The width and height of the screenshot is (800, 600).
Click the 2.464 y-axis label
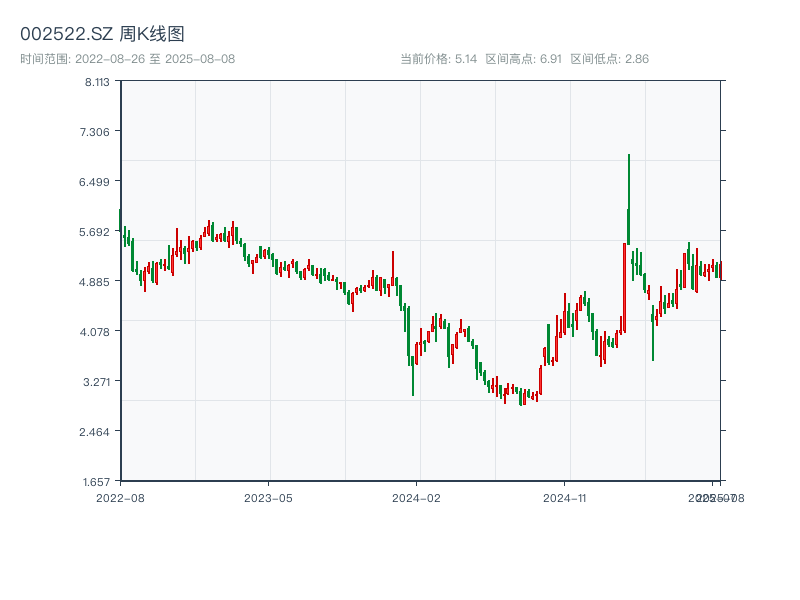click(x=97, y=431)
